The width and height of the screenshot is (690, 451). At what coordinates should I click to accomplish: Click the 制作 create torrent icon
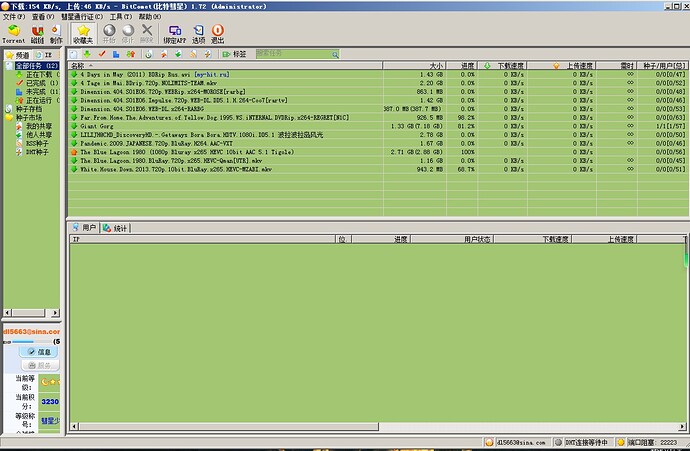point(56,34)
